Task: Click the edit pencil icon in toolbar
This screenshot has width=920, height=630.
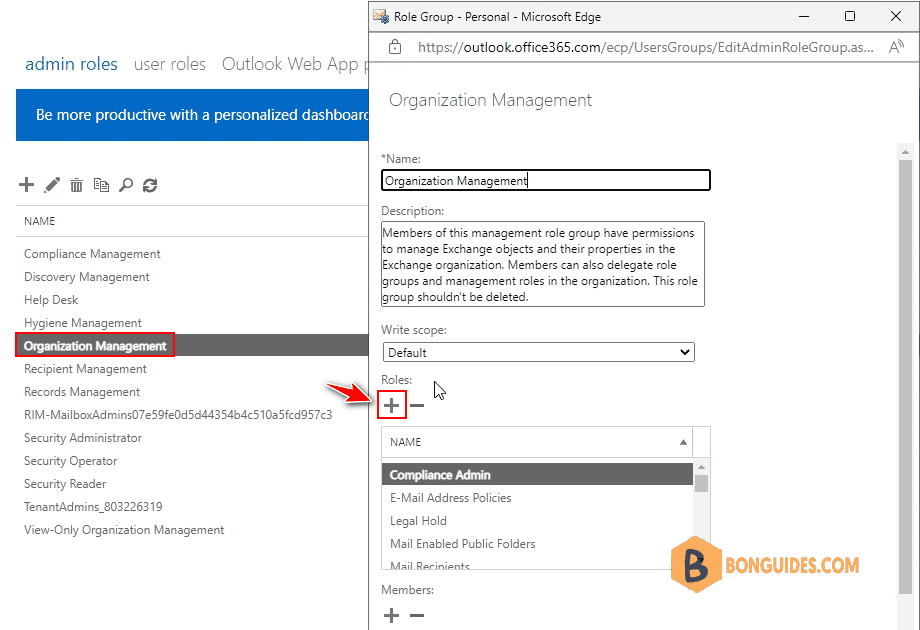Action: (52, 185)
